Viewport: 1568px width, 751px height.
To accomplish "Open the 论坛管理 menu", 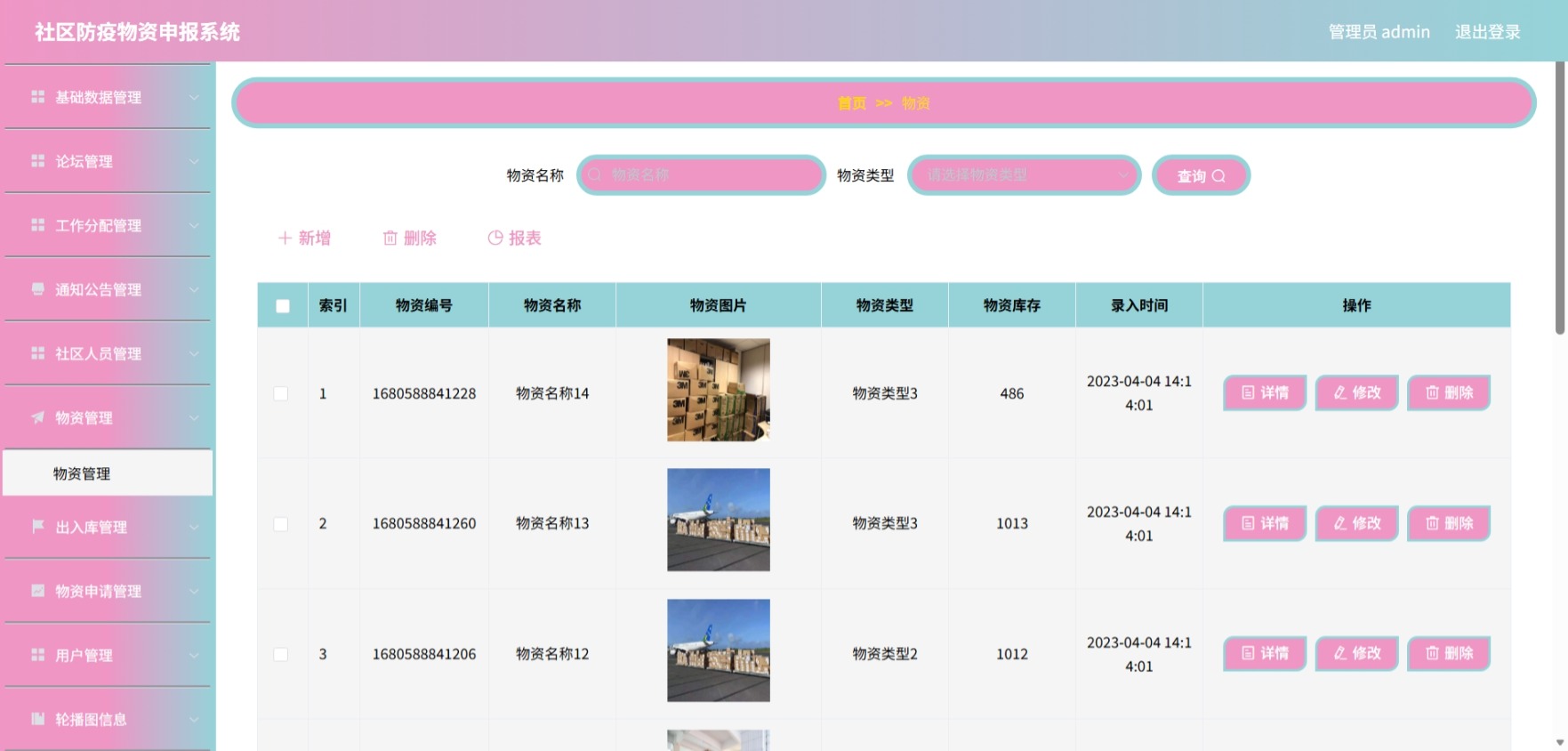I will (108, 161).
